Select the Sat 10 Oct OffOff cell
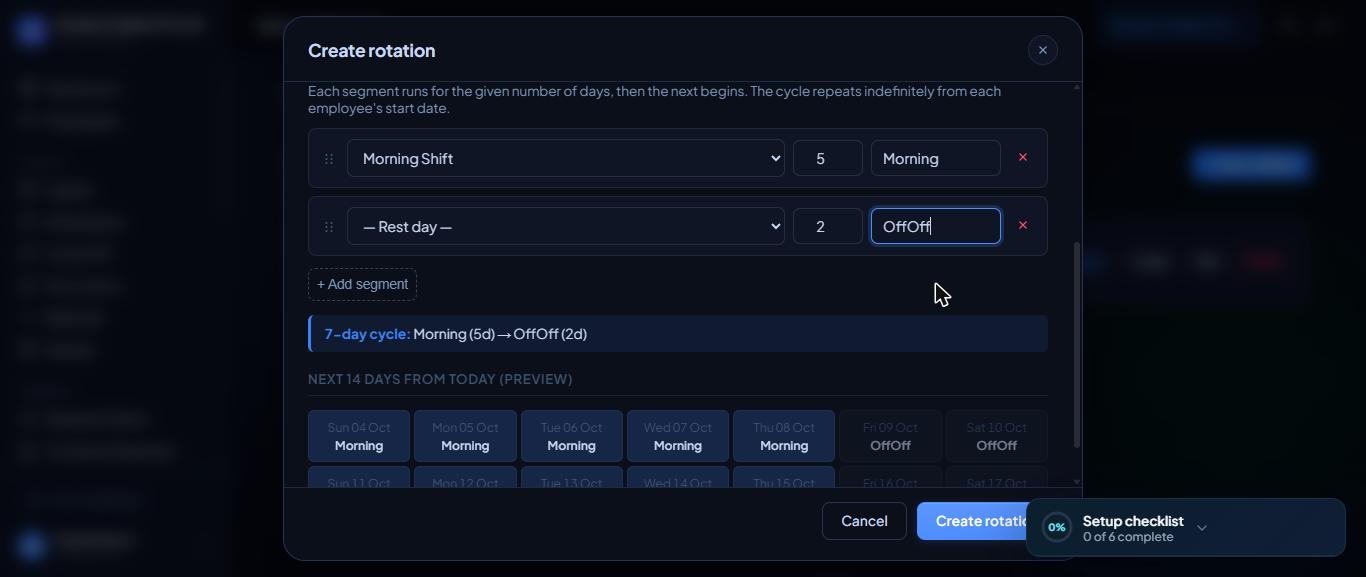The width and height of the screenshot is (1366, 577). [x=997, y=436]
